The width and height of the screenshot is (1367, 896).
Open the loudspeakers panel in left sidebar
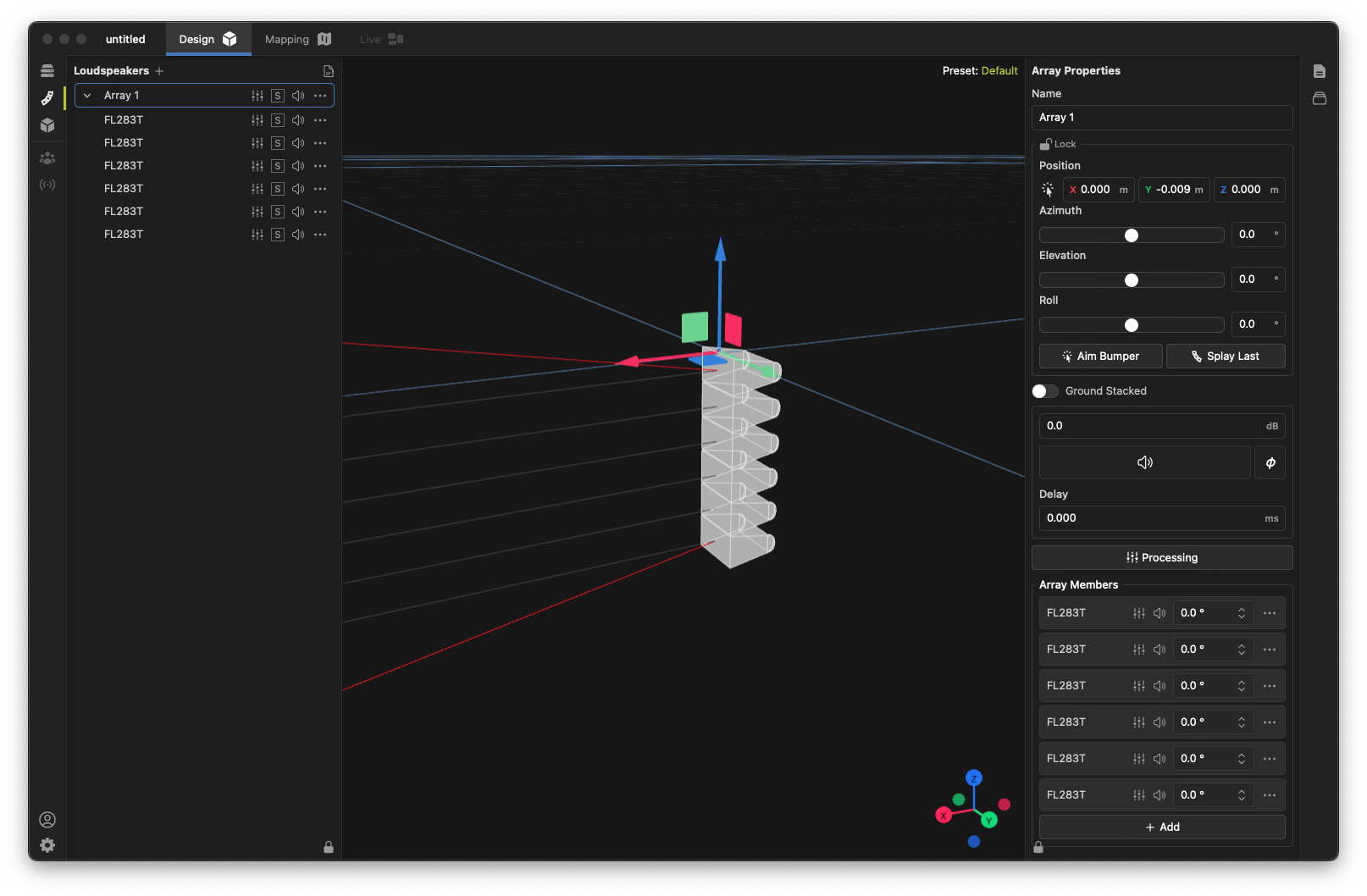pyautogui.click(x=47, y=97)
